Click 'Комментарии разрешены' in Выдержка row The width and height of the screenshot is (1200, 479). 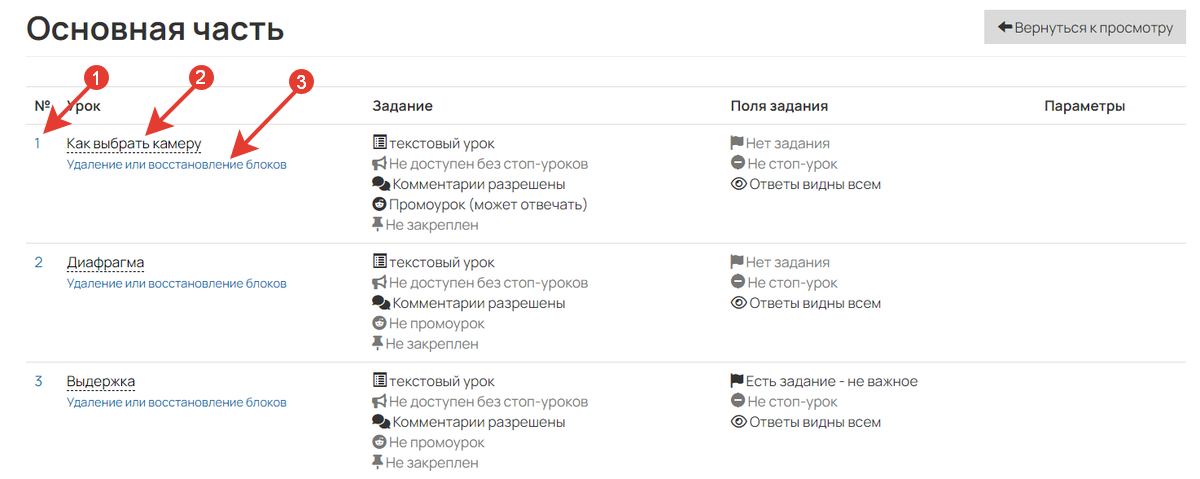click(x=479, y=422)
